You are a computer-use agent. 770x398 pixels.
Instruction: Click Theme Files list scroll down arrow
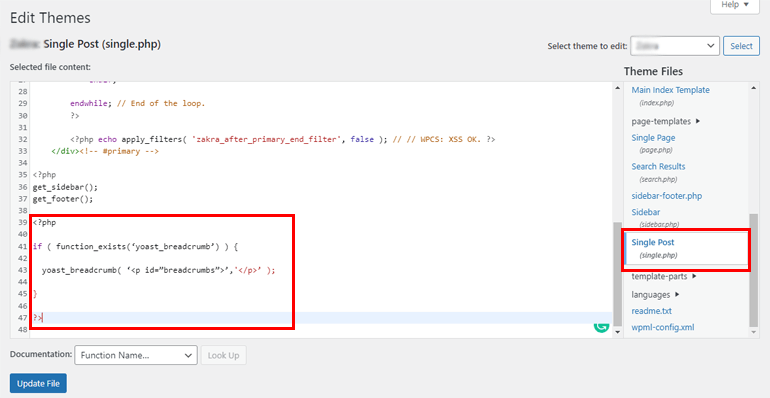coord(754,332)
